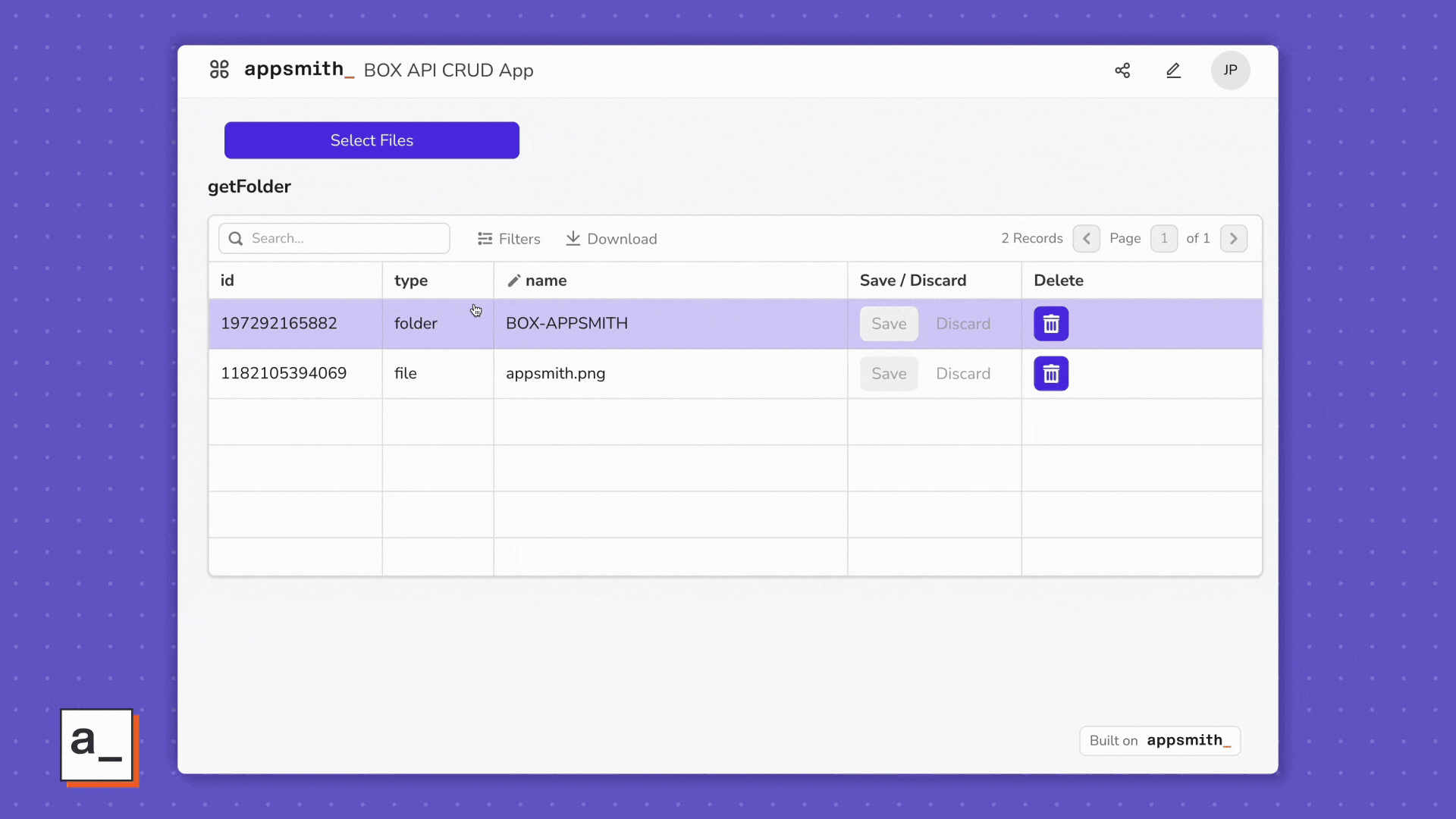This screenshot has height=819, width=1456.
Task: Click the folder type cell
Action: tap(438, 324)
